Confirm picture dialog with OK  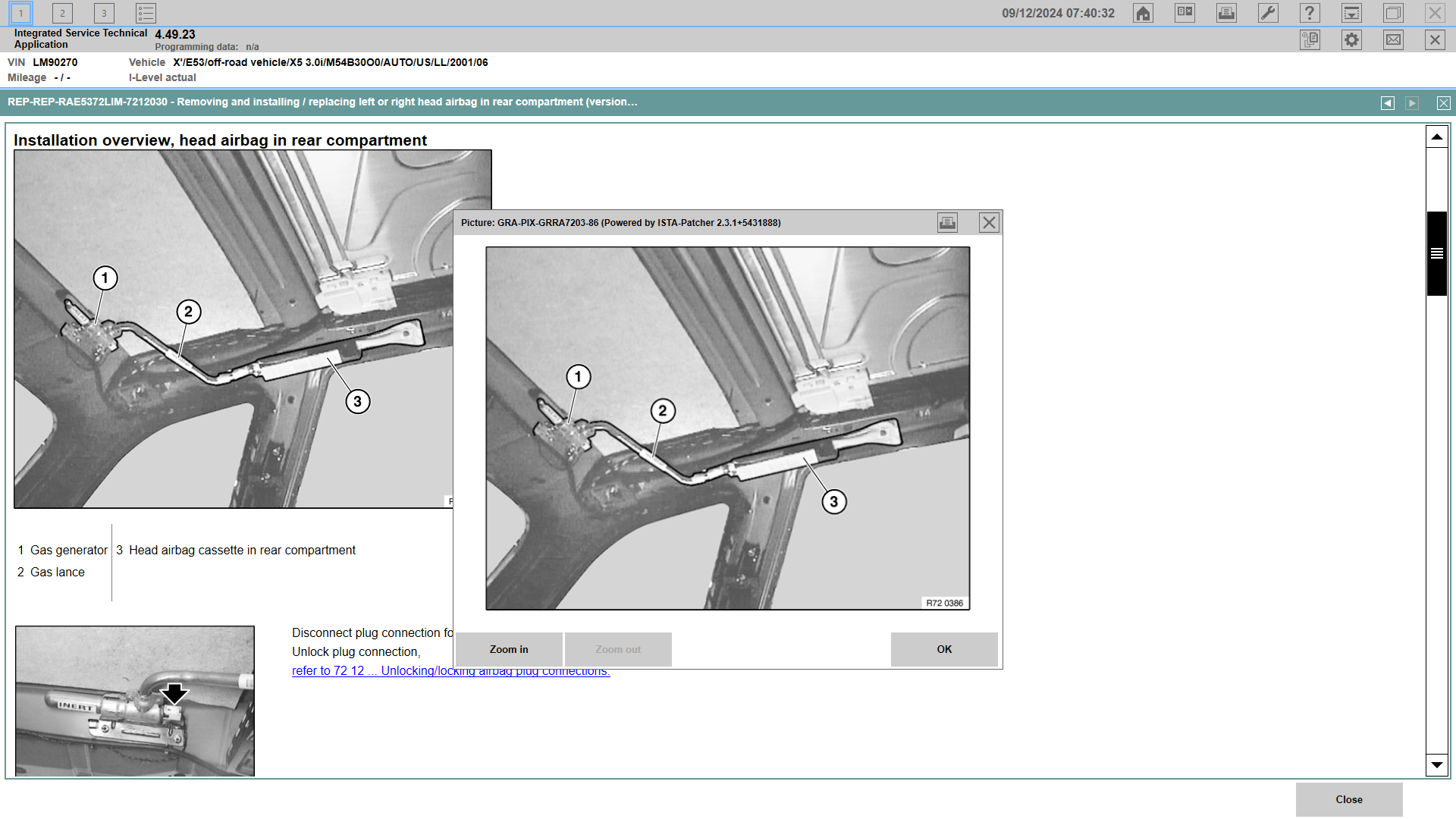[x=943, y=649]
